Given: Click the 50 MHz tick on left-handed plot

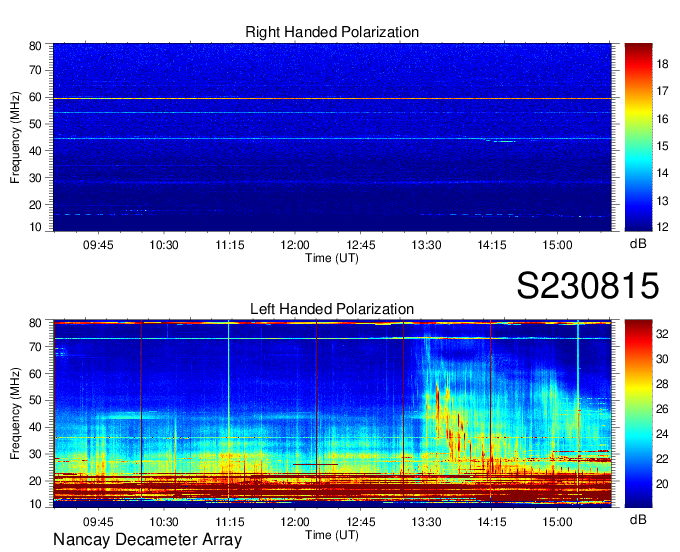Looking at the screenshot, I should [35, 400].
